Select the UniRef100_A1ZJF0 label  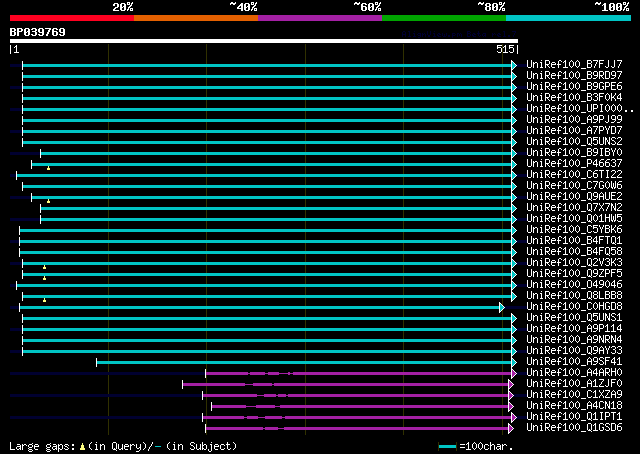pyautogui.click(x=574, y=384)
